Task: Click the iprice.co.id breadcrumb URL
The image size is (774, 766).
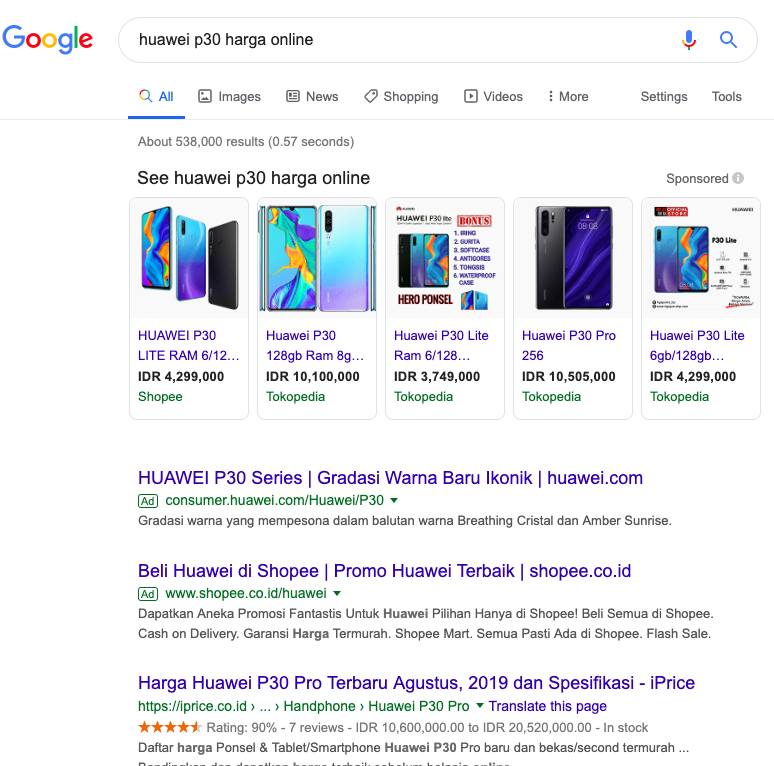Action: click(304, 706)
